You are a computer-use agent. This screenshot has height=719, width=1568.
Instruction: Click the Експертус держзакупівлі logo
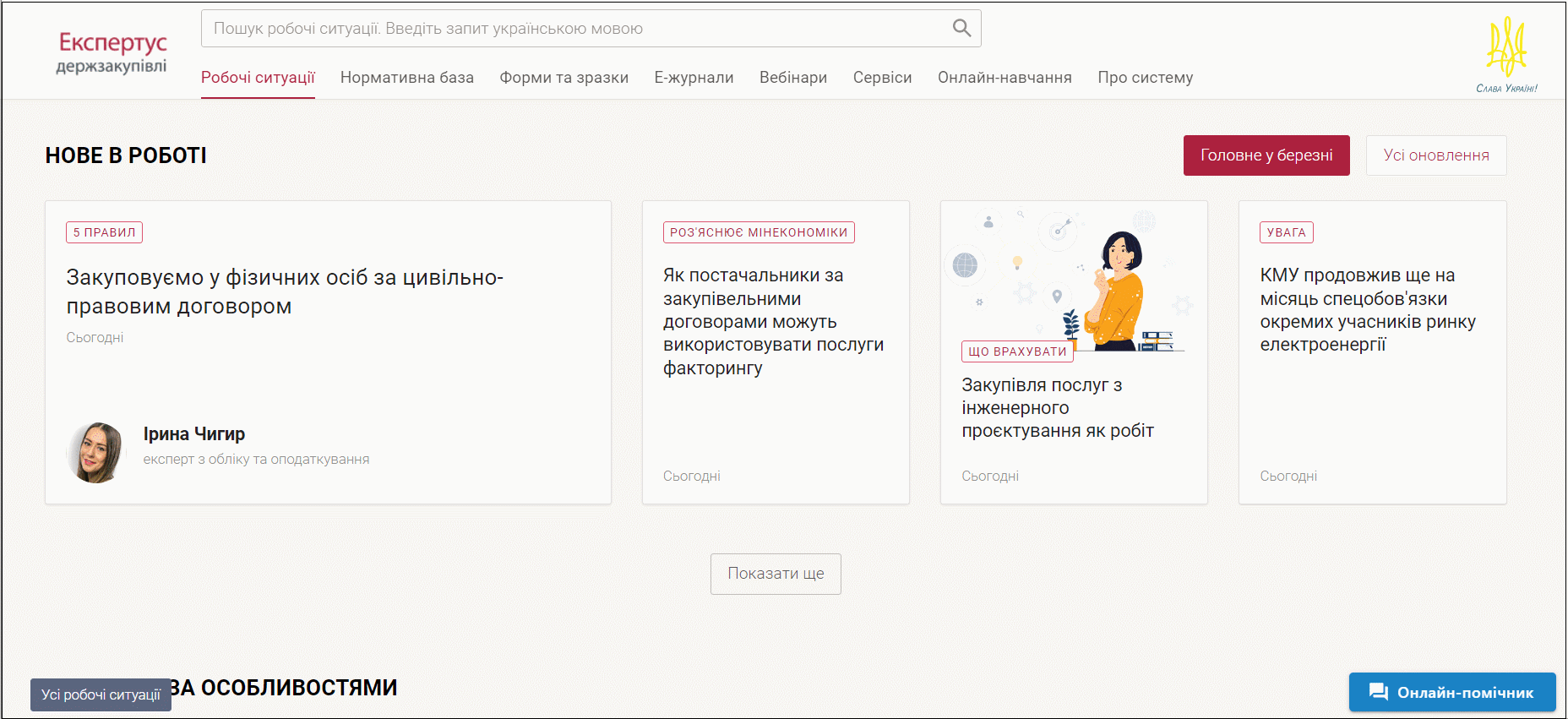pos(112,52)
